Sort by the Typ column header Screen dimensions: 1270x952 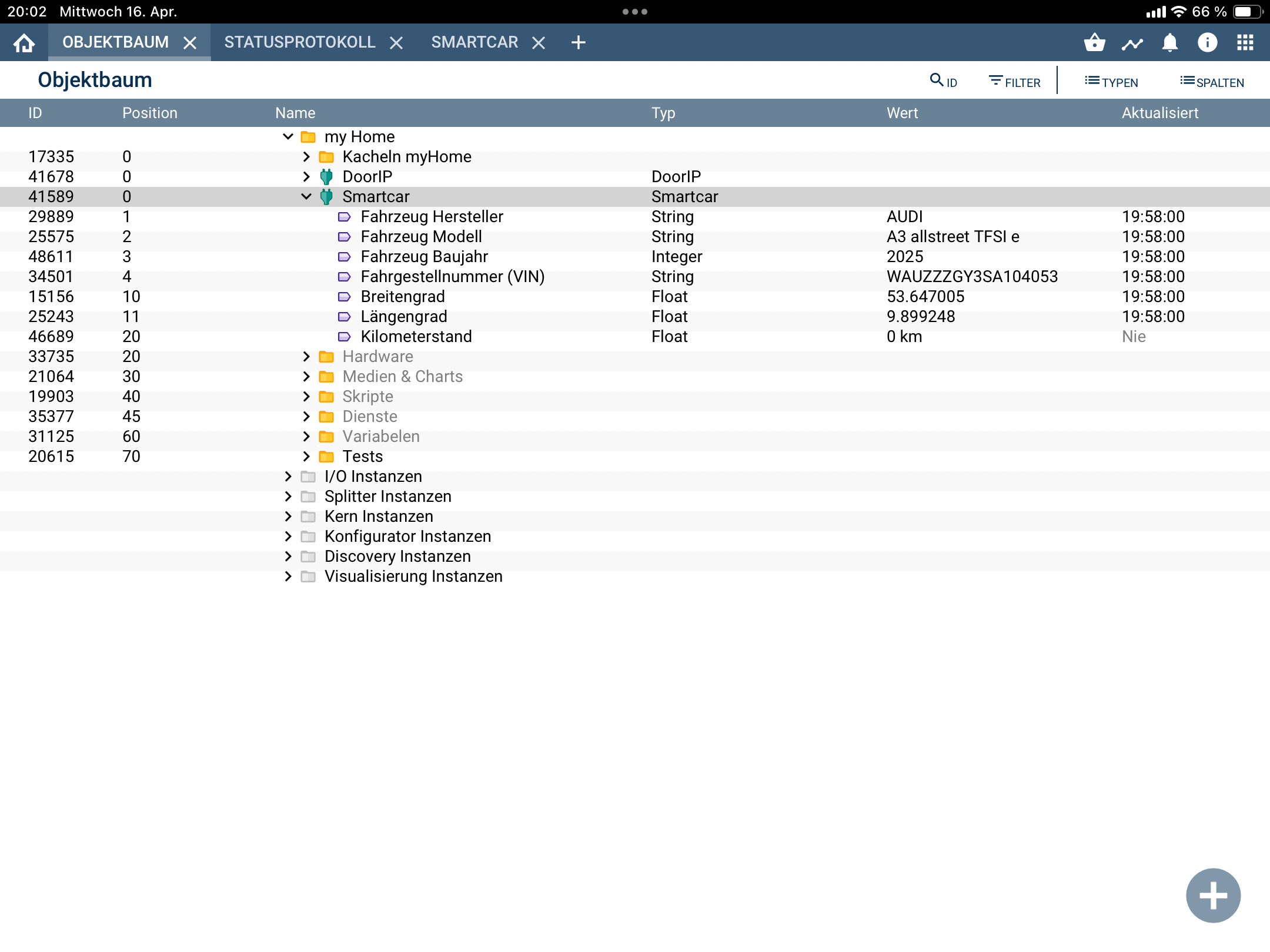[663, 113]
